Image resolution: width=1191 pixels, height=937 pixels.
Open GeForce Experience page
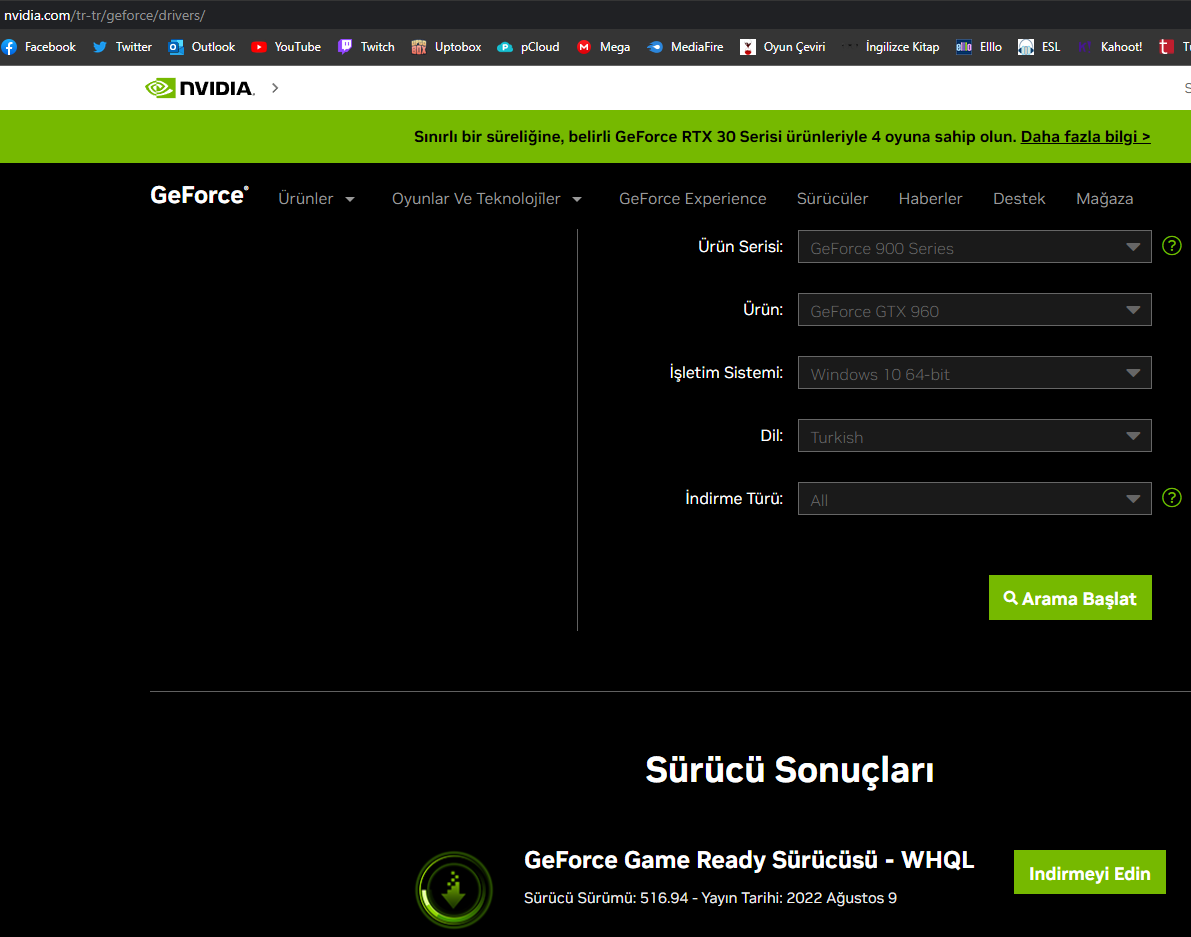693,199
